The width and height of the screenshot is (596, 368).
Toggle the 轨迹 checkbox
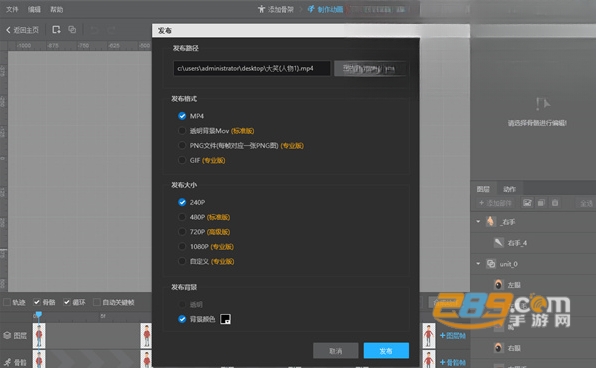tap(7, 302)
